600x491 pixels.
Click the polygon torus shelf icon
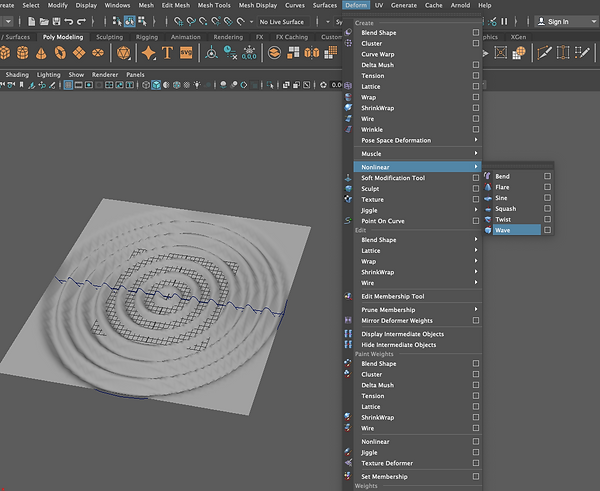60,52
